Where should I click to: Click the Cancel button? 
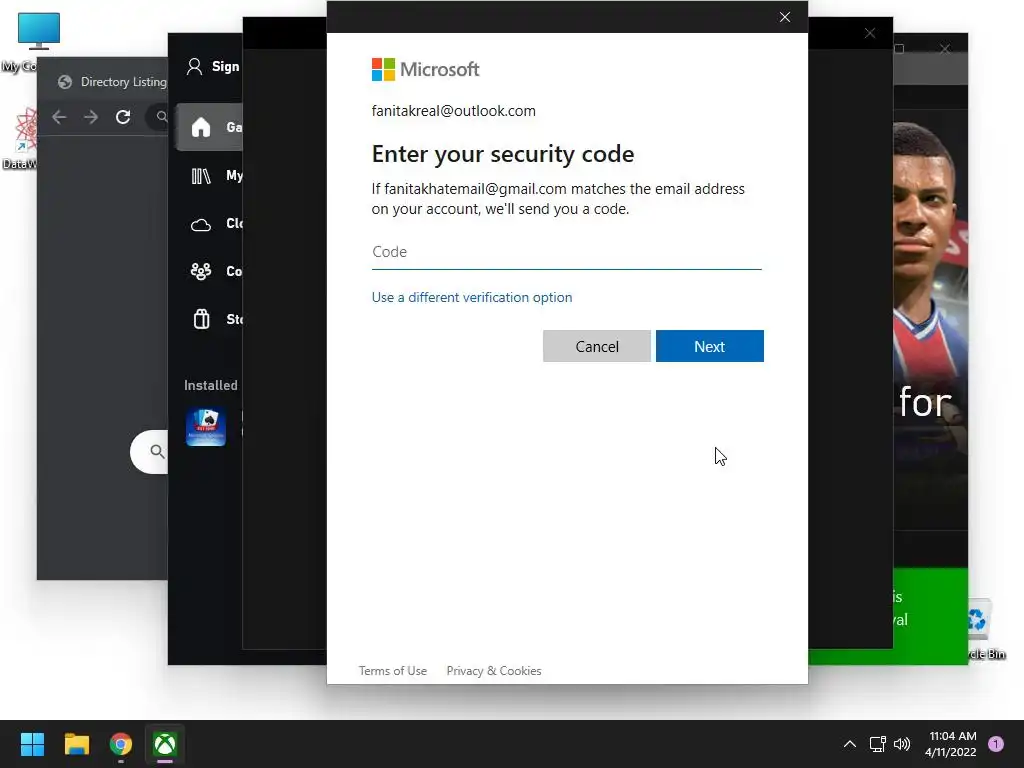[596, 346]
